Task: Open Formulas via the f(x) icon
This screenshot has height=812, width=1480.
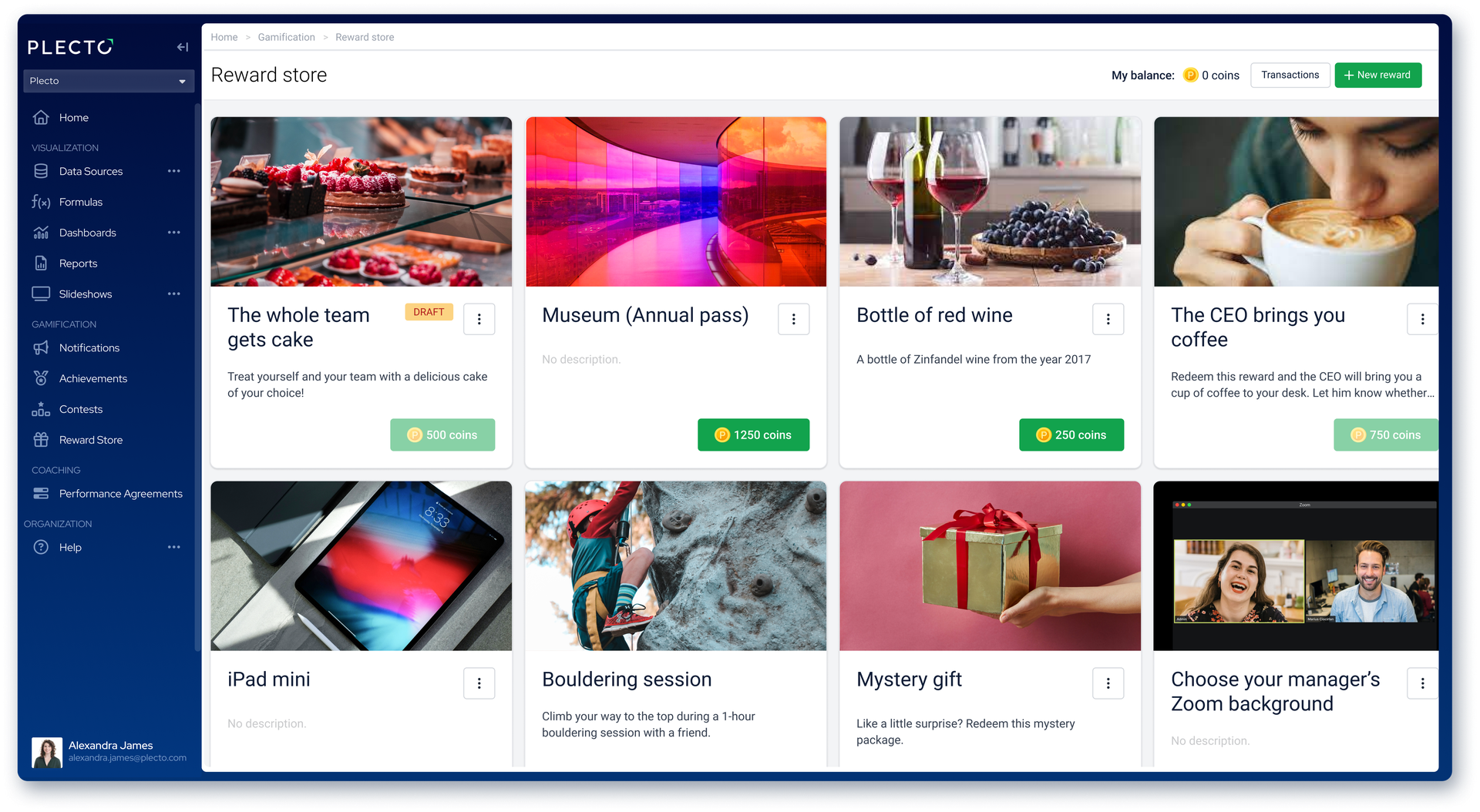Action: pyautogui.click(x=41, y=202)
